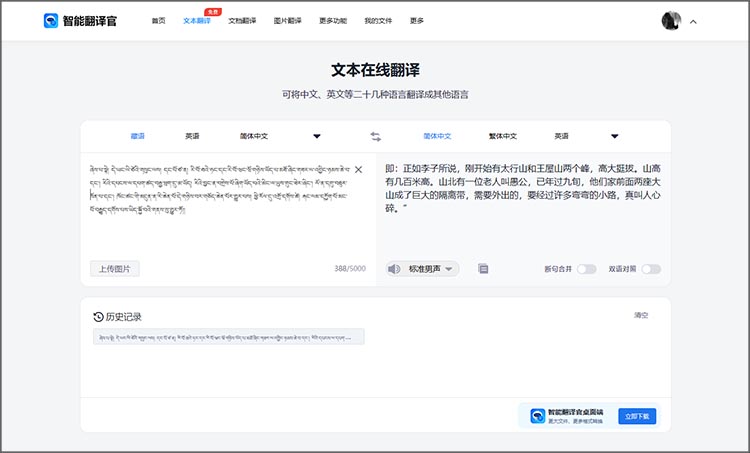
Task: Open the 文档翻译 tab
Action: point(242,21)
